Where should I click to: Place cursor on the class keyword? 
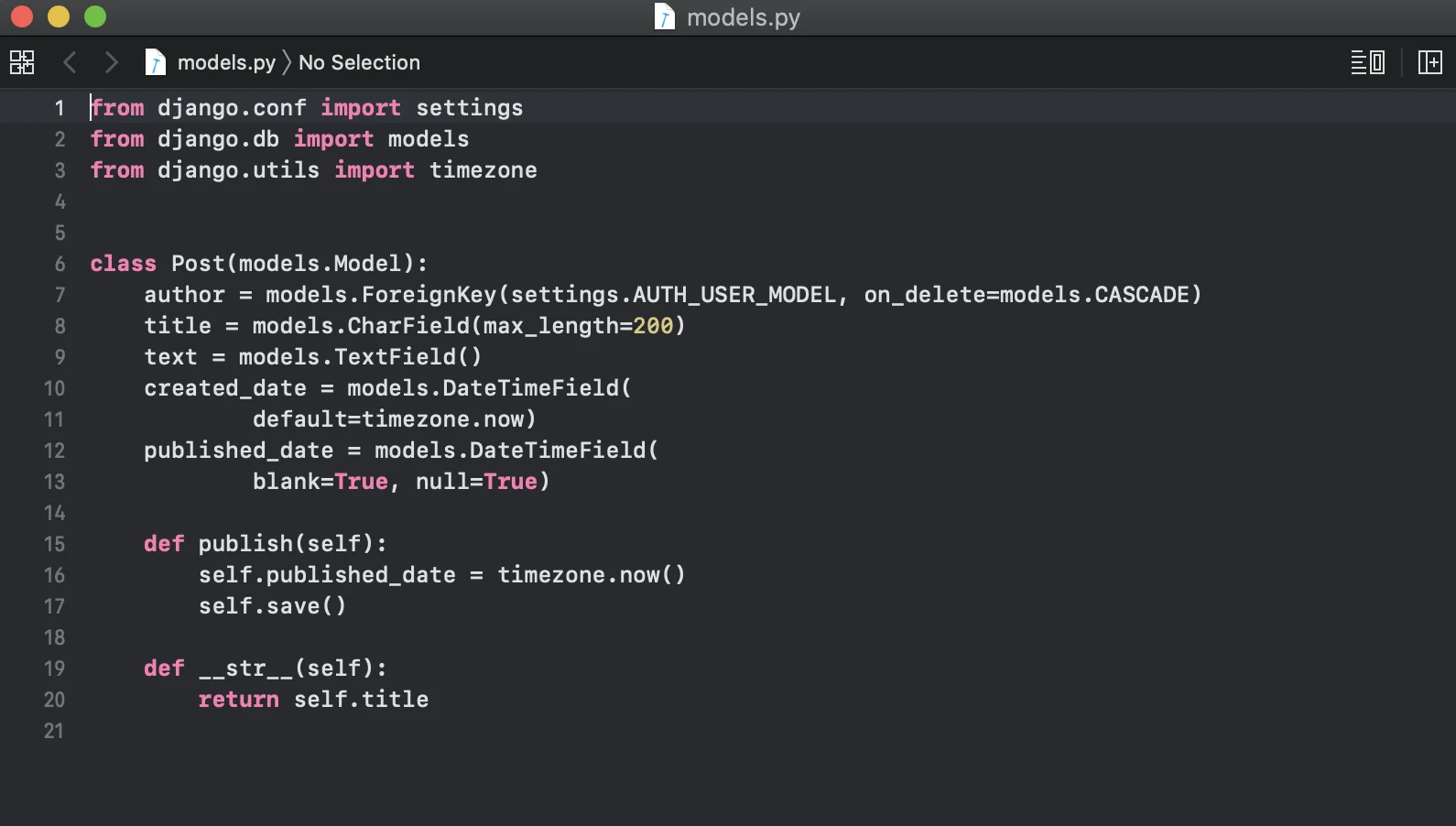click(123, 264)
